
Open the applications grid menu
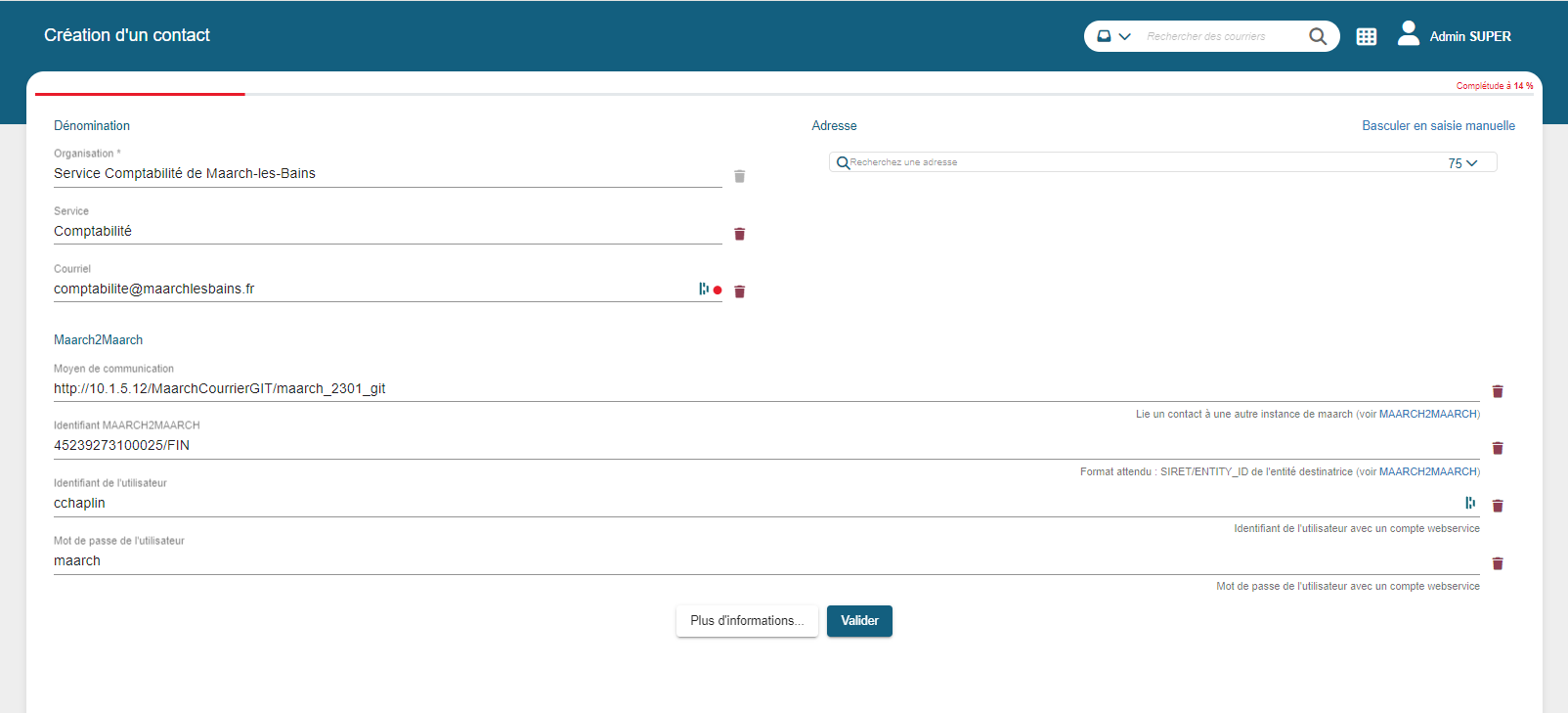pos(1366,36)
